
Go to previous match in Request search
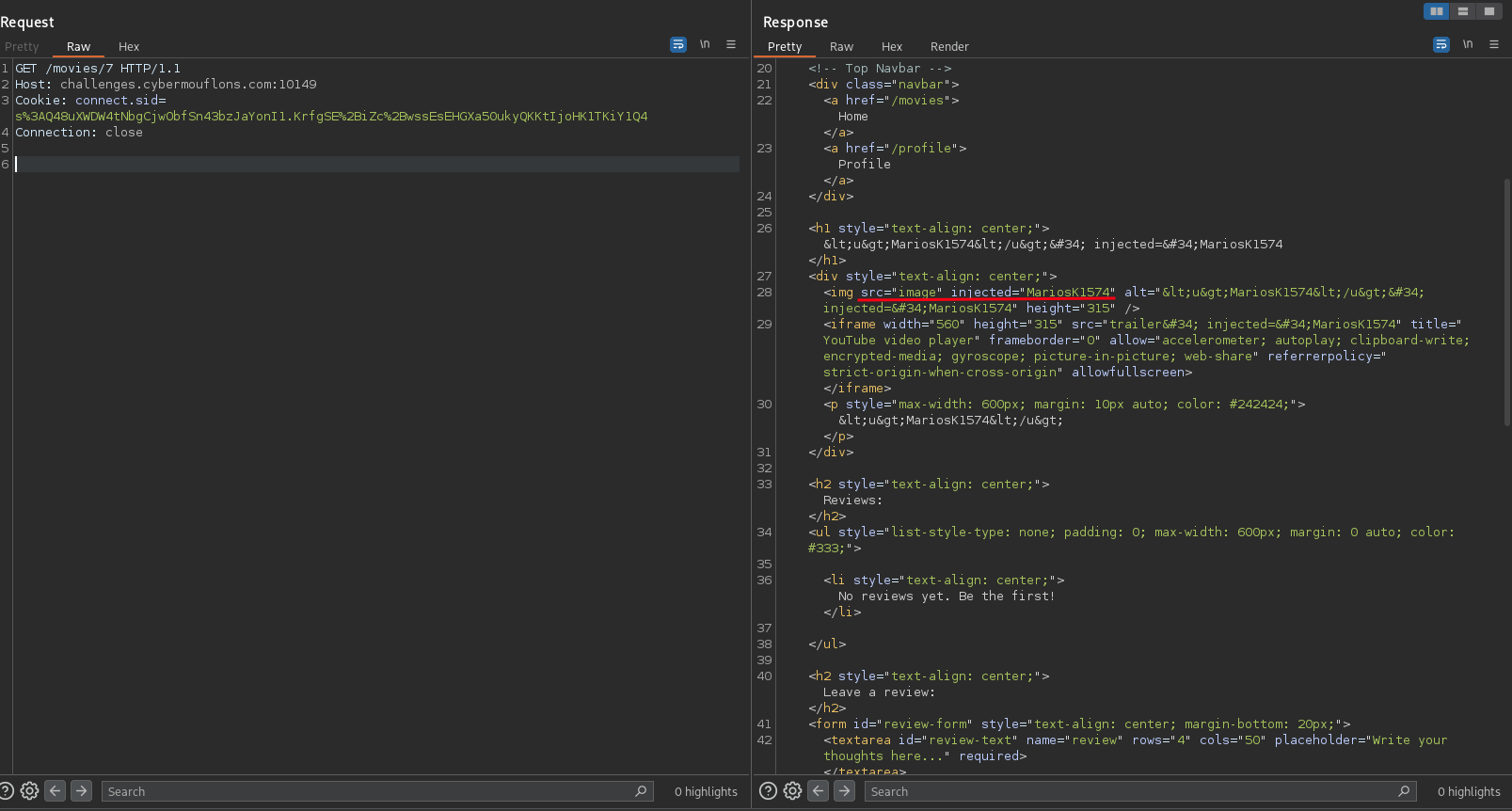[x=56, y=791]
